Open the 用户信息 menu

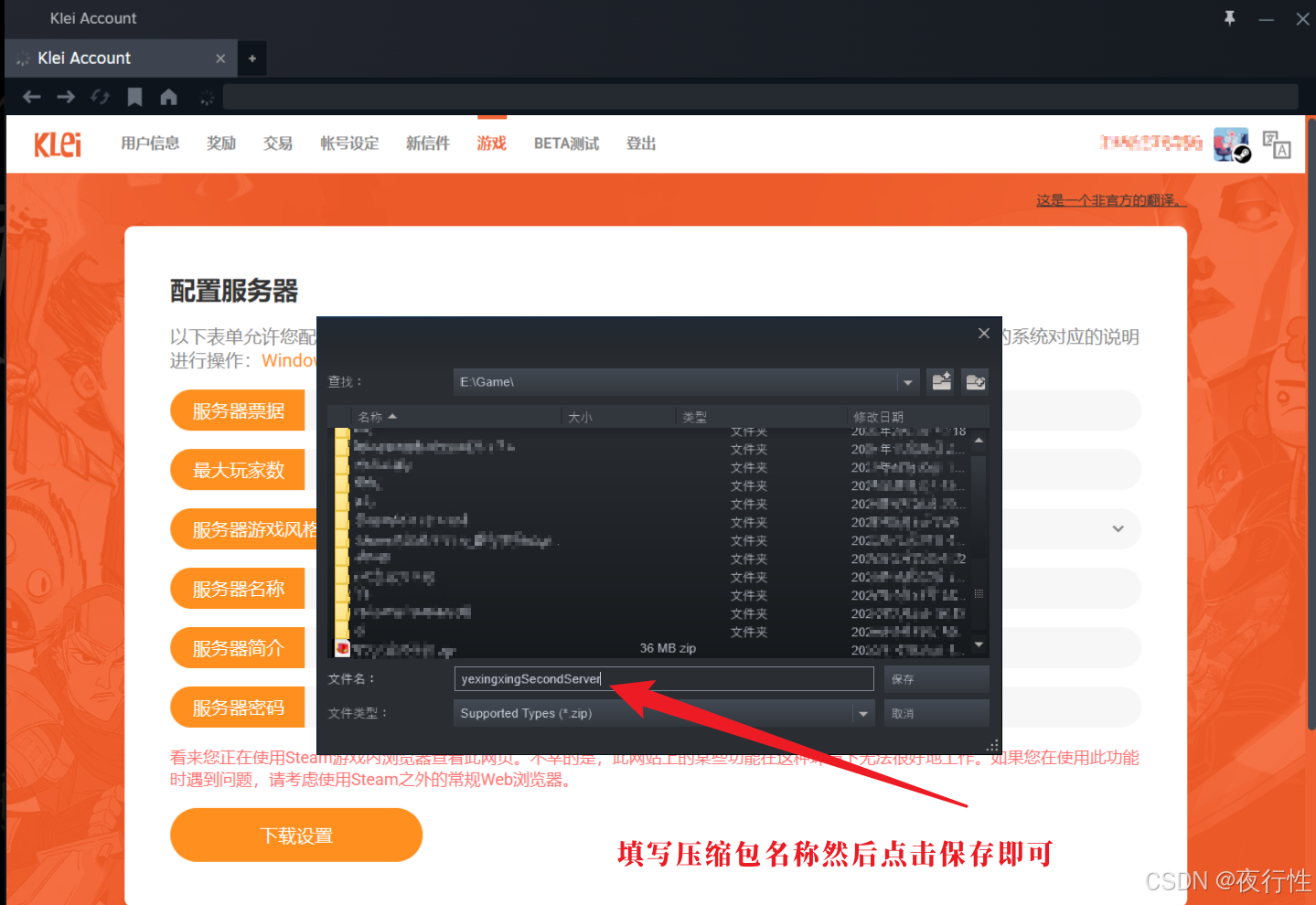coord(150,144)
